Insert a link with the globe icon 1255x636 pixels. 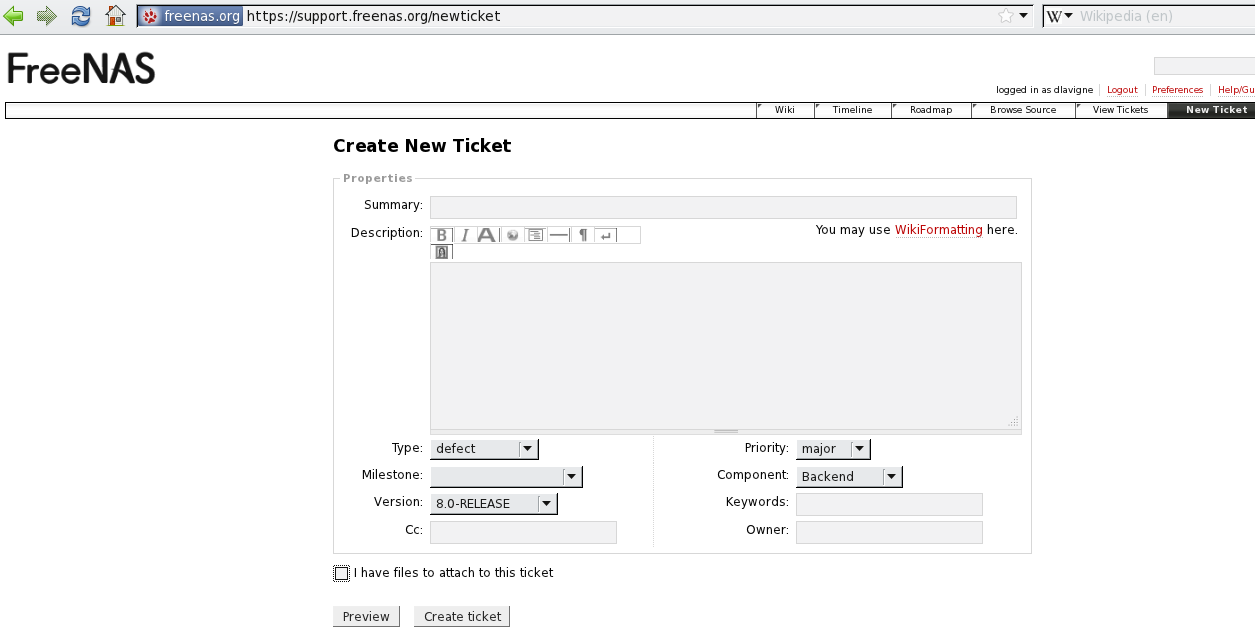coord(512,235)
